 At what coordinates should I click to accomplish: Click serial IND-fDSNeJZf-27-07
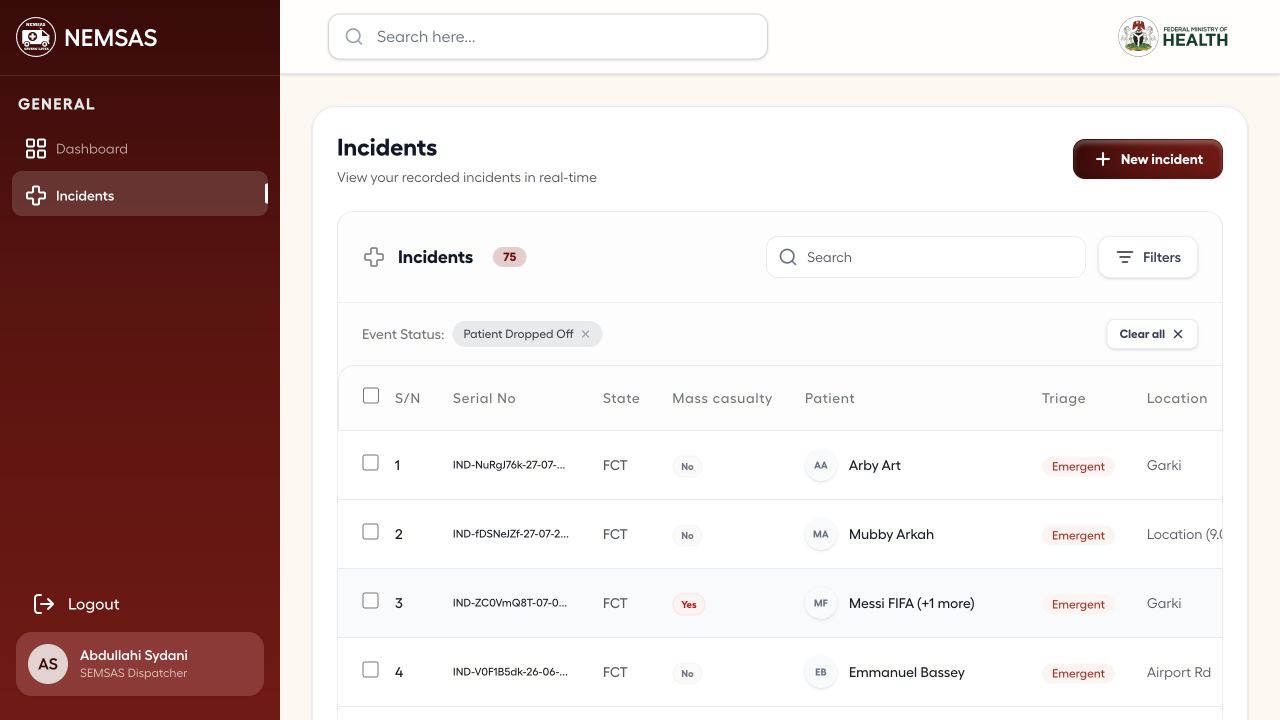point(511,534)
